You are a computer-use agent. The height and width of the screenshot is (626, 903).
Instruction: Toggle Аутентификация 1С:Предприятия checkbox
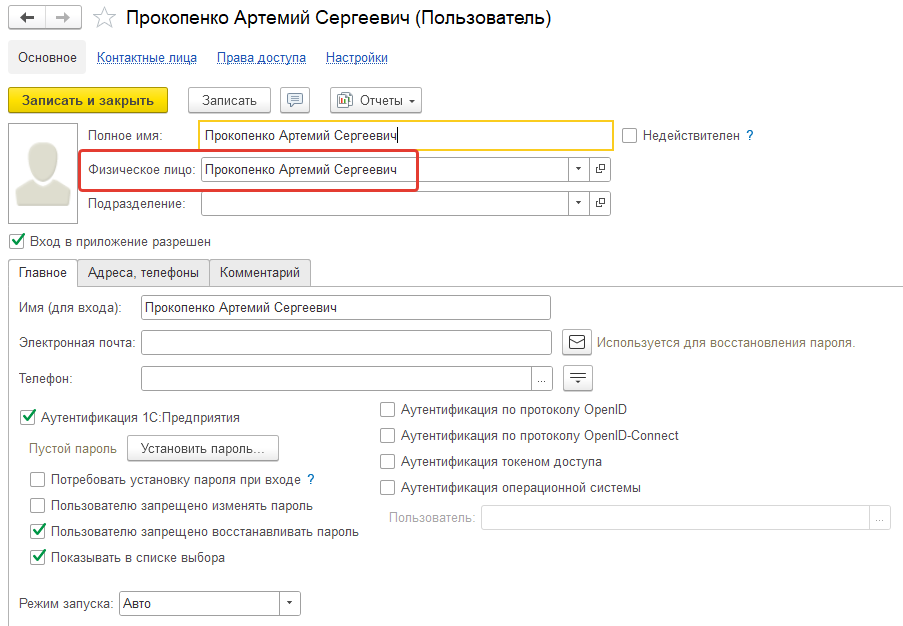(x=28, y=417)
